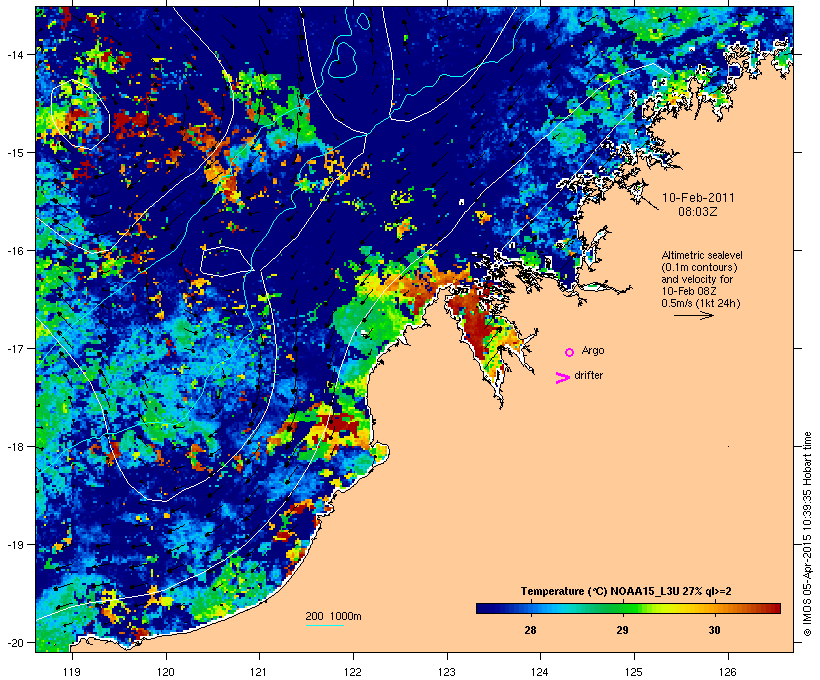Click the temperature color bar near 28

[x=530, y=608]
